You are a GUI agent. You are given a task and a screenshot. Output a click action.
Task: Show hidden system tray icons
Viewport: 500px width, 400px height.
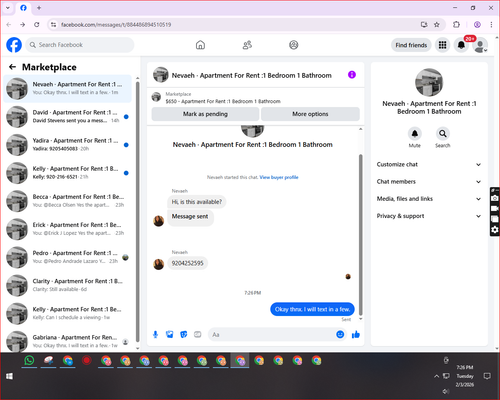pyautogui.click(x=436, y=376)
